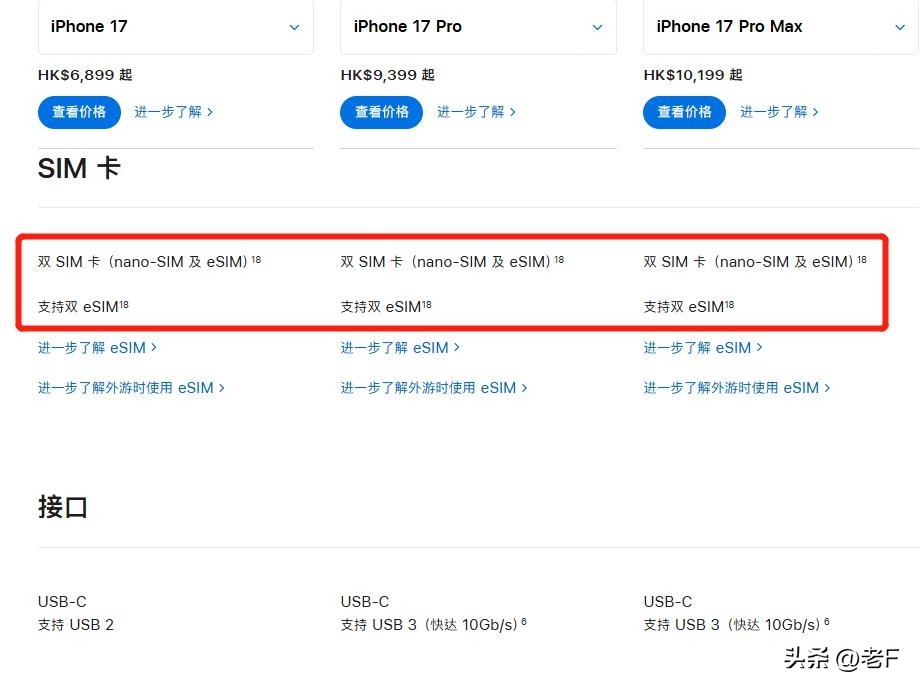Click 查看价格 button under iPhone 17 Pro

[x=381, y=112]
